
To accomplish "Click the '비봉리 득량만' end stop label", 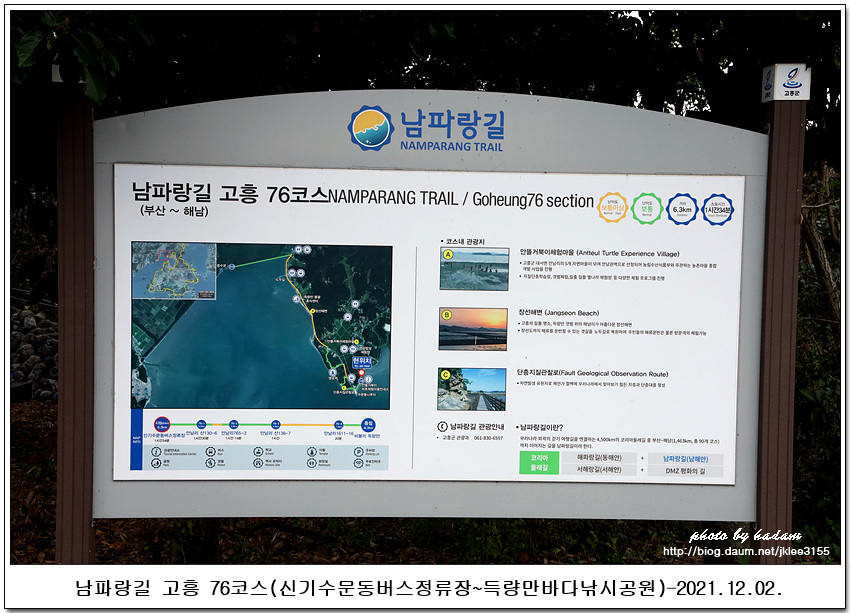I will [367, 436].
